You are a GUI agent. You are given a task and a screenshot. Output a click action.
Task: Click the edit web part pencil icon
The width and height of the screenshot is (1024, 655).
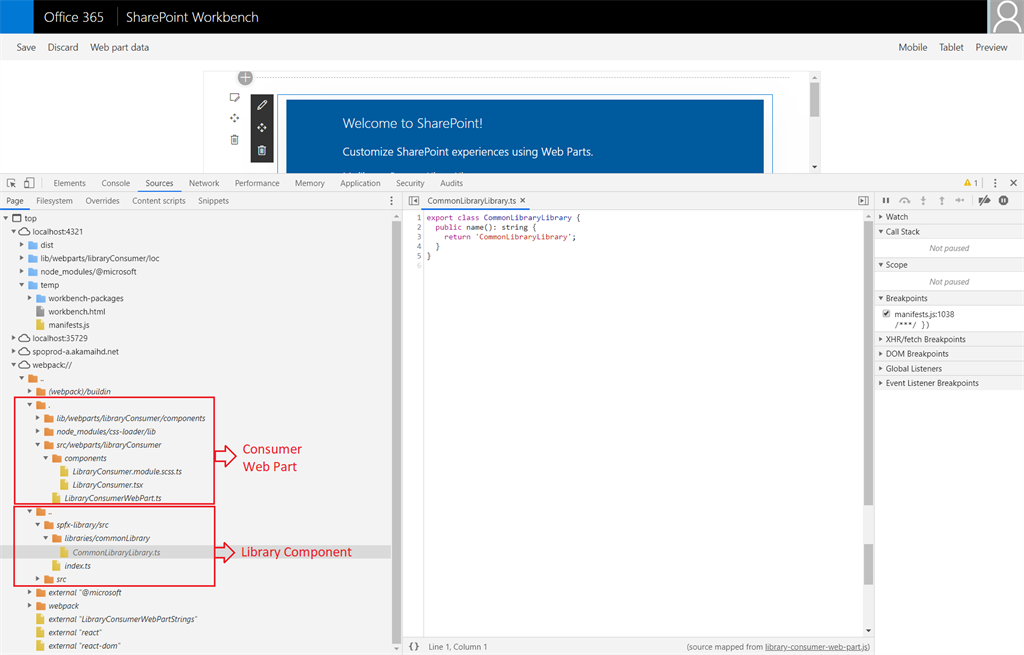(262, 105)
